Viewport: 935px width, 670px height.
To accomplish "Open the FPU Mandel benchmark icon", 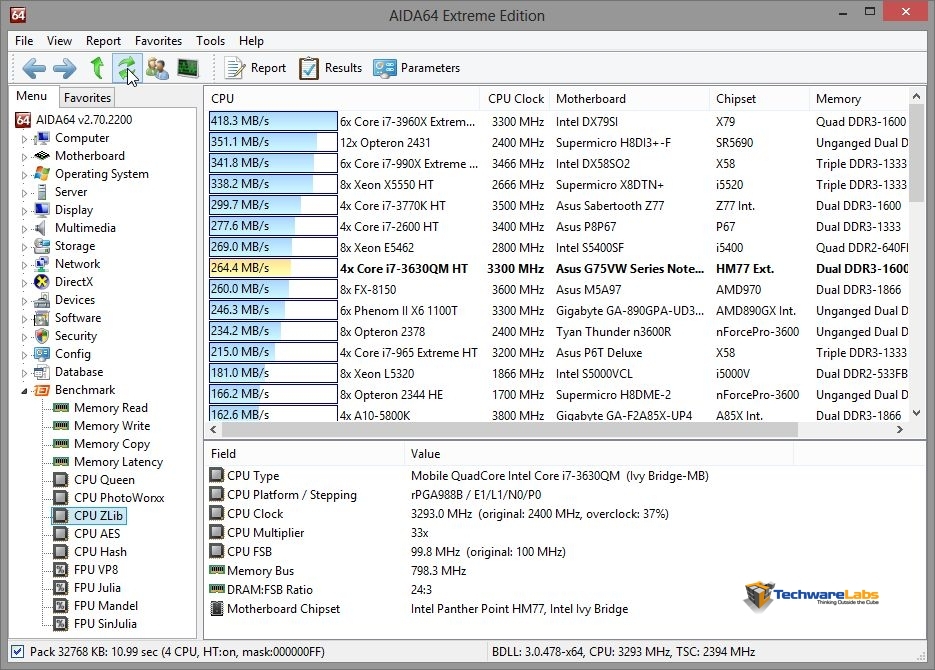I will [61, 606].
